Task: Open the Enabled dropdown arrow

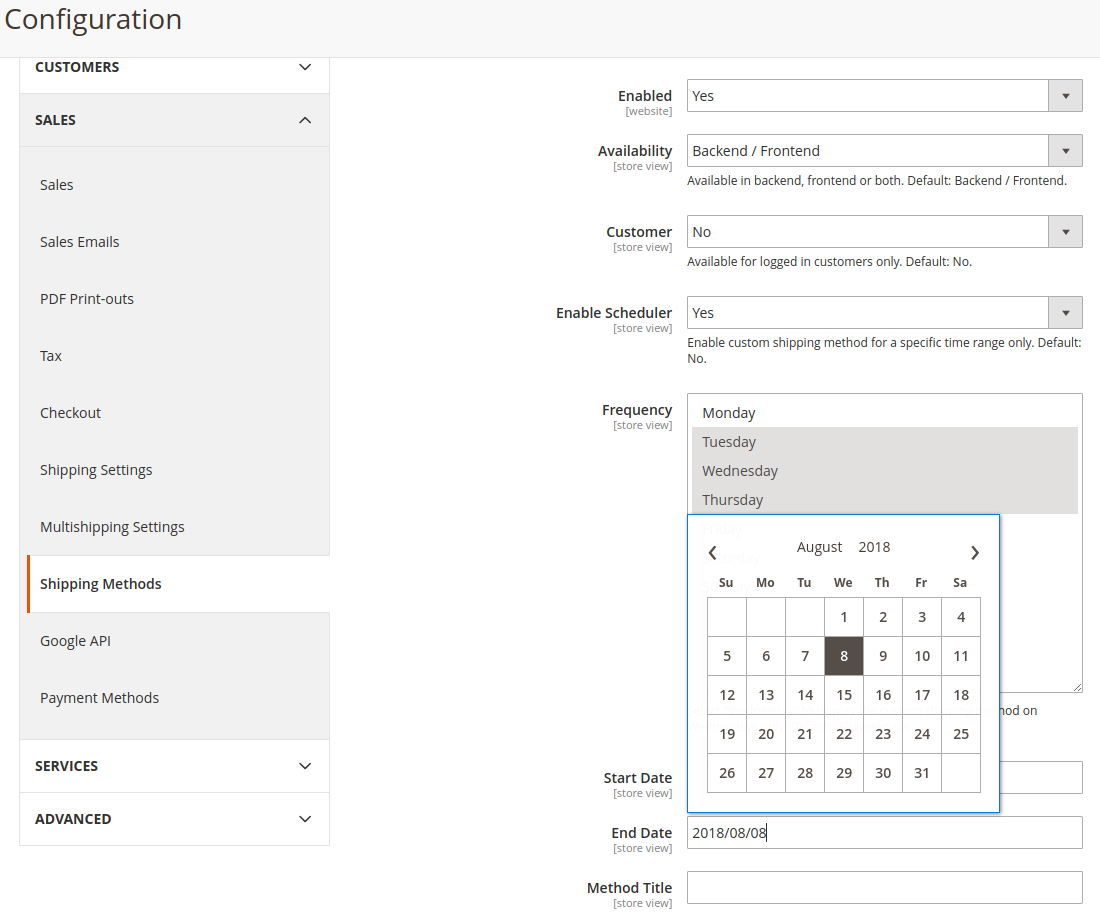Action: 1065,96
